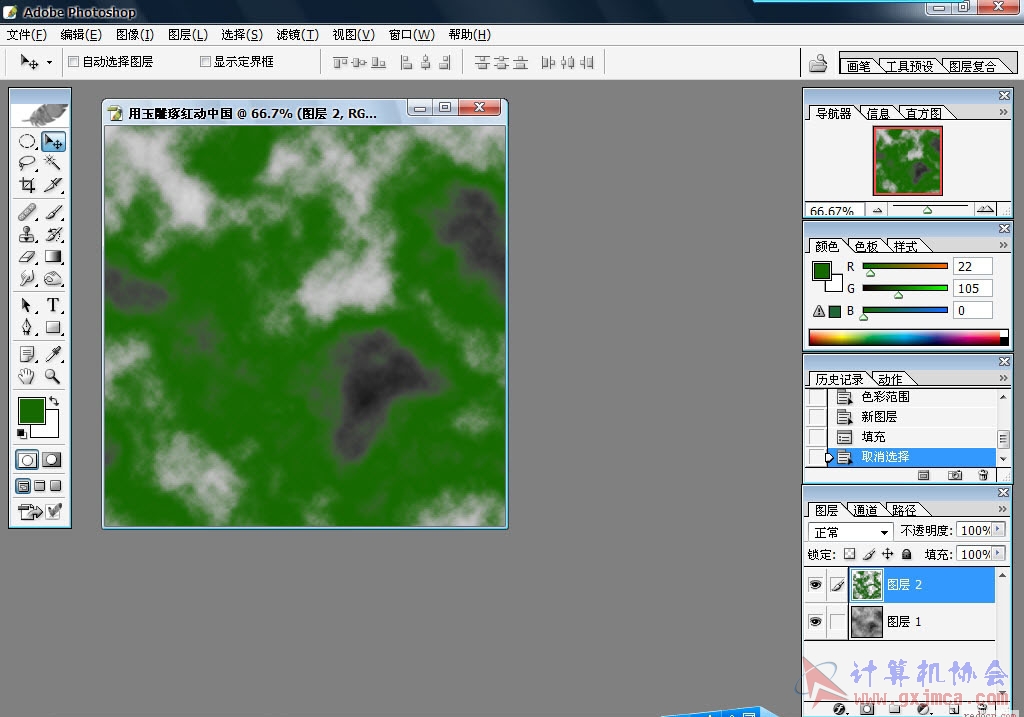Expand Navigator panel options menu
1024x717 pixels.
click(1003, 112)
